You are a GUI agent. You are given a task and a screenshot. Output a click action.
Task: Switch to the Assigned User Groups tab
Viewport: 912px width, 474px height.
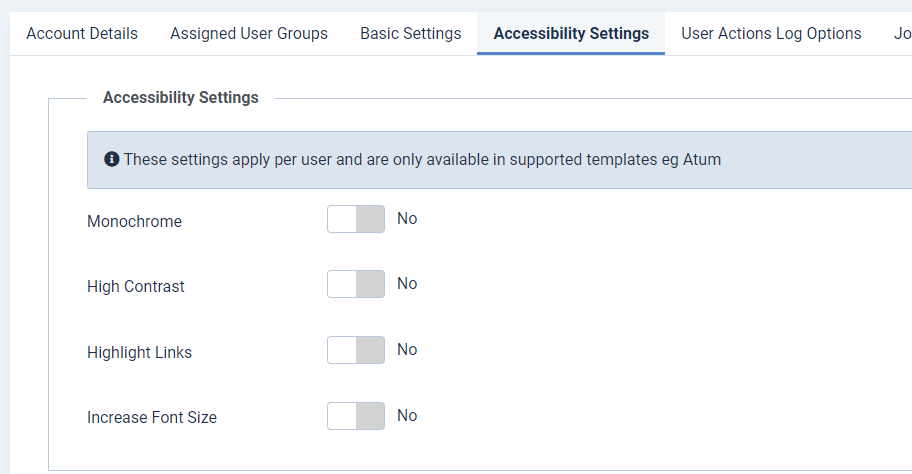(x=249, y=34)
